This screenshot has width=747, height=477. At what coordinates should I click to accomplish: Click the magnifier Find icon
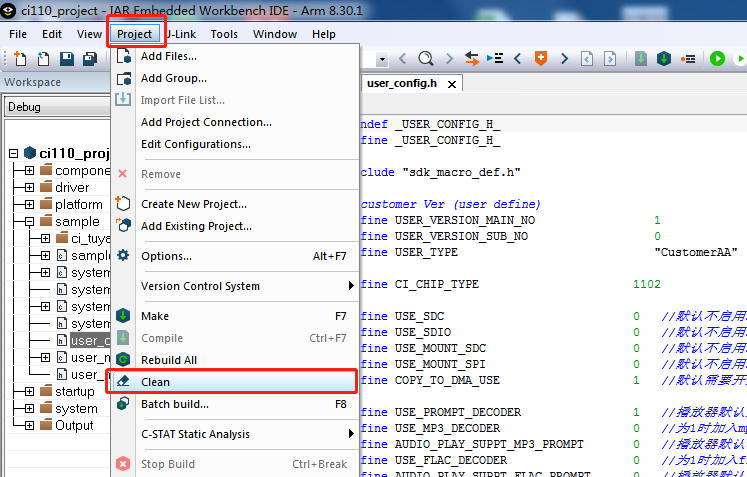point(425,59)
